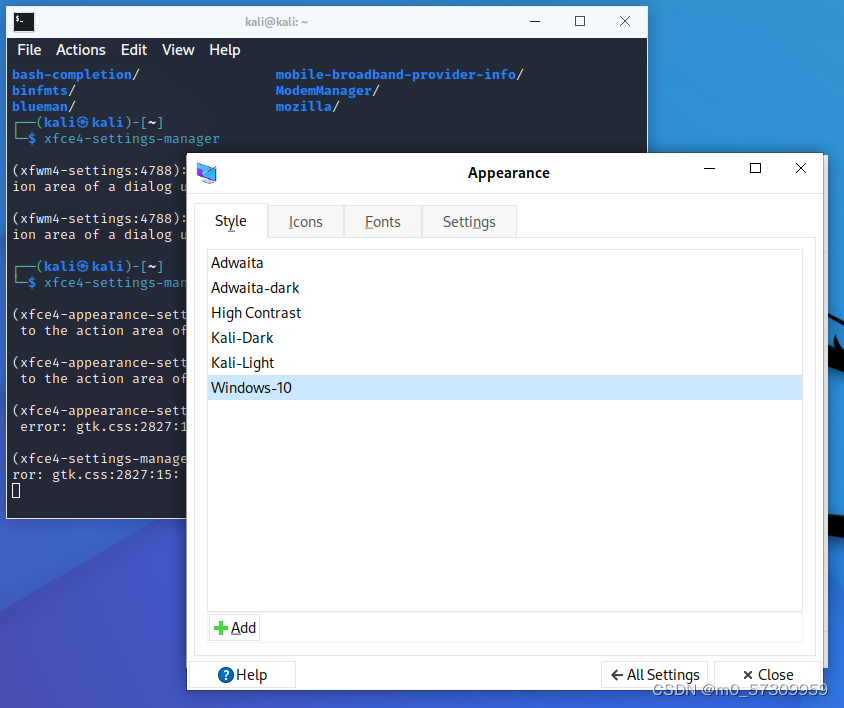Screen dimensions: 844x708
Task: Click the blue question mark Help icon
Action: pyautogui.click(x=226, y=675)
